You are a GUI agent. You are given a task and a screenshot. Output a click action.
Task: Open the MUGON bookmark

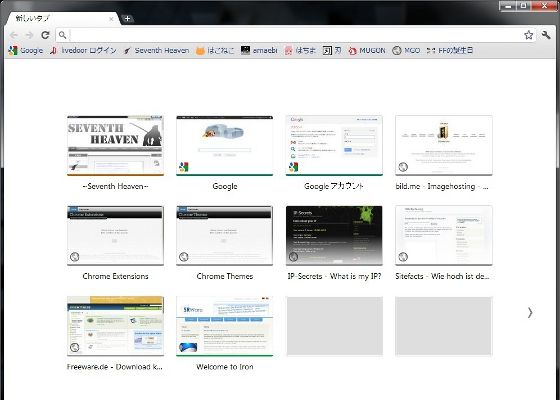coord(367,51)
